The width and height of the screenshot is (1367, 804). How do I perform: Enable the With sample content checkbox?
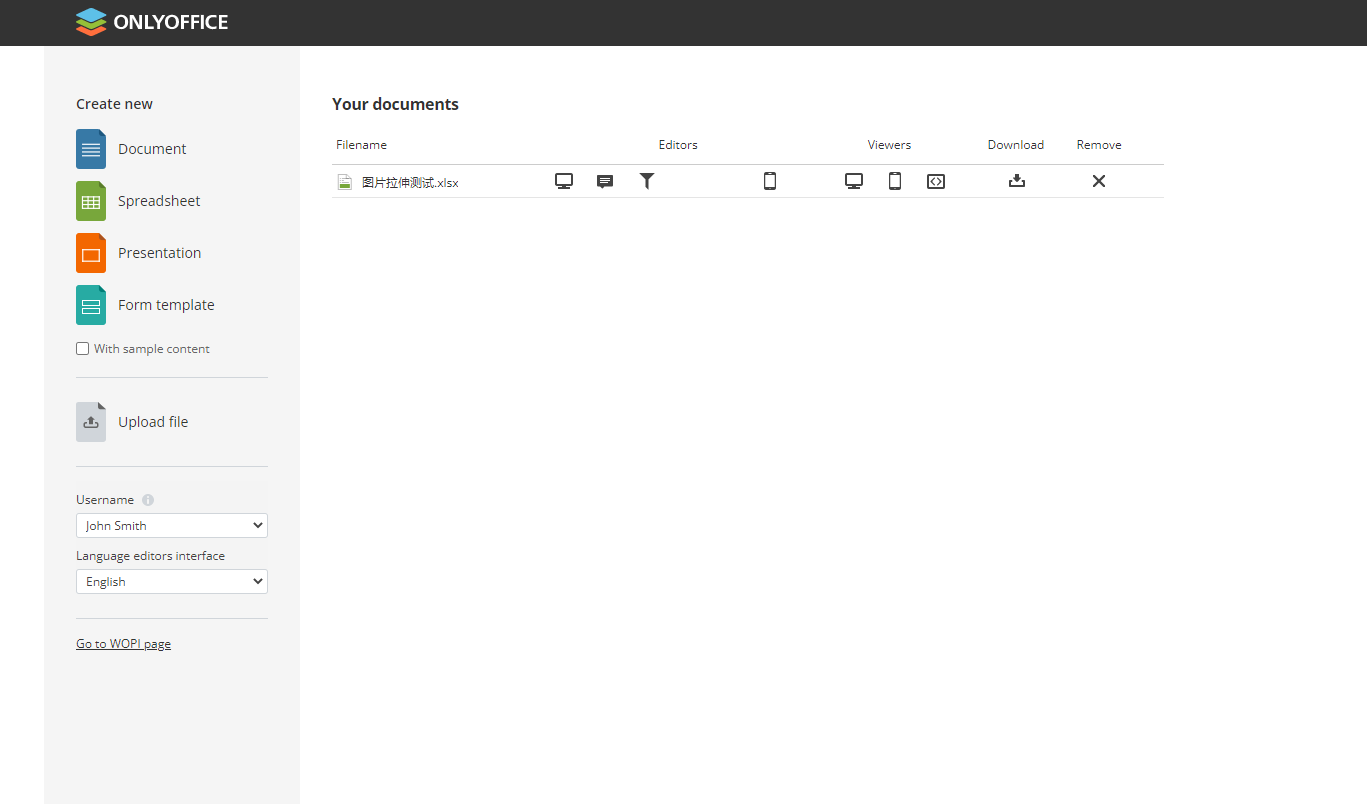pos(82,348)
